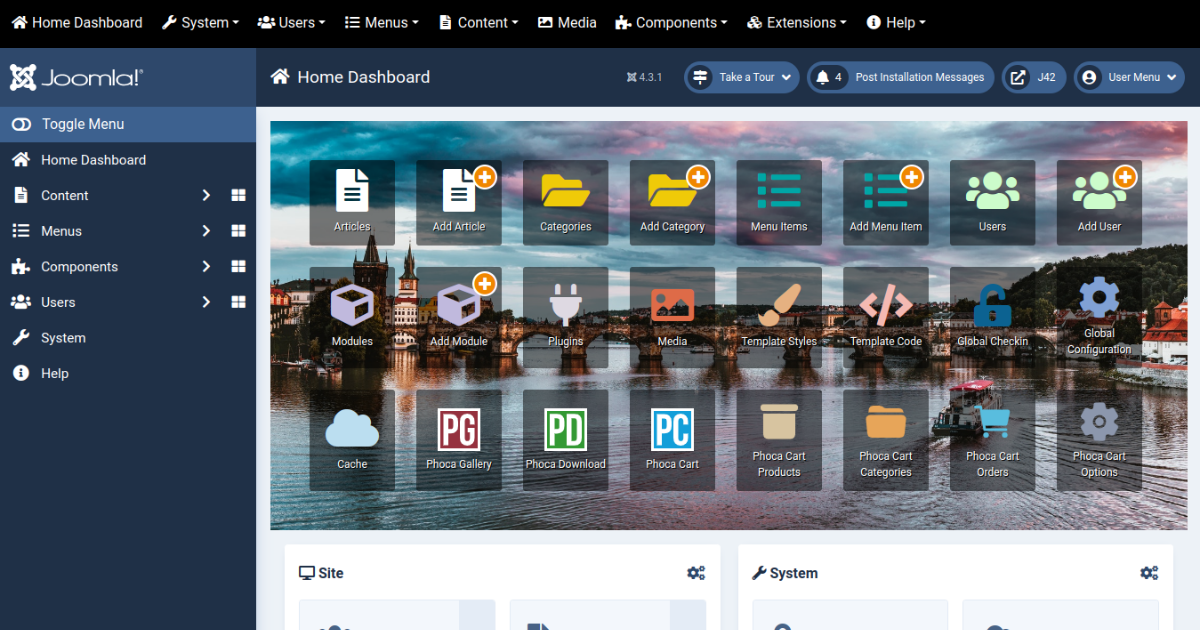The image size is (1200, 630).
Task: Click the Joomla! logo
Action: click(76, 77)
